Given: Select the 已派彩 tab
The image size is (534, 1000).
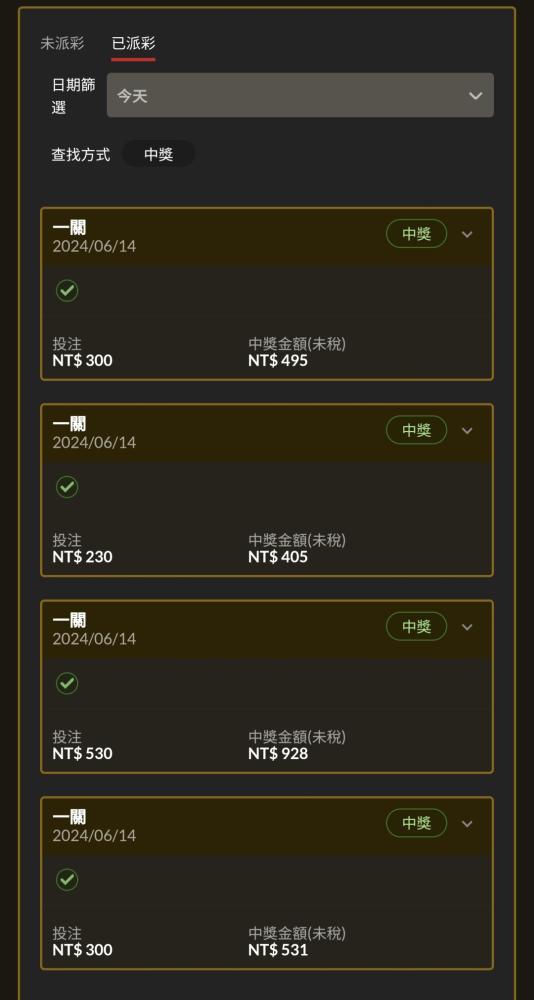Looking at the screenshot, I should click(x=133, y=43).
